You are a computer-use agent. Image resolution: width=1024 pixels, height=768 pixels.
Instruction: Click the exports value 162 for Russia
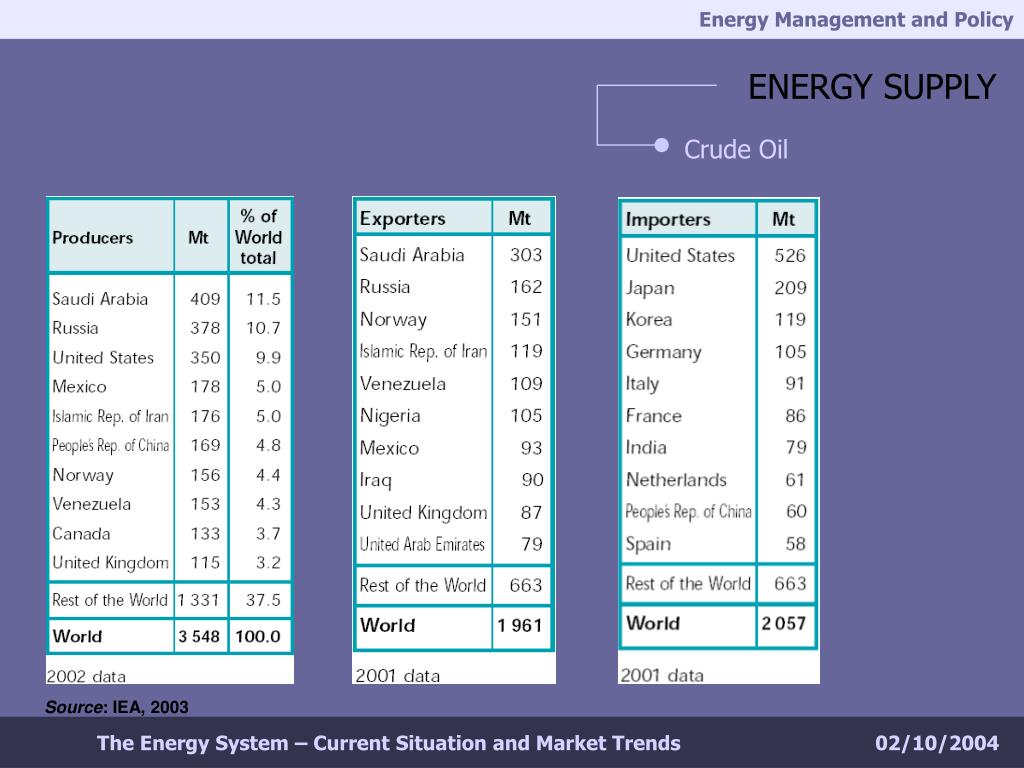click(x=526, y=287)
